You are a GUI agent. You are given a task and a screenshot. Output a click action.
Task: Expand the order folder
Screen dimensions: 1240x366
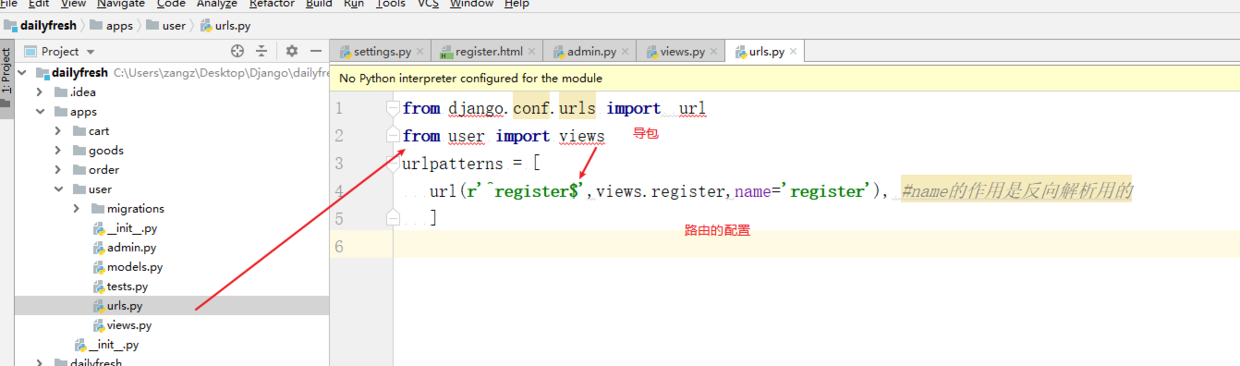pos(60,170)
